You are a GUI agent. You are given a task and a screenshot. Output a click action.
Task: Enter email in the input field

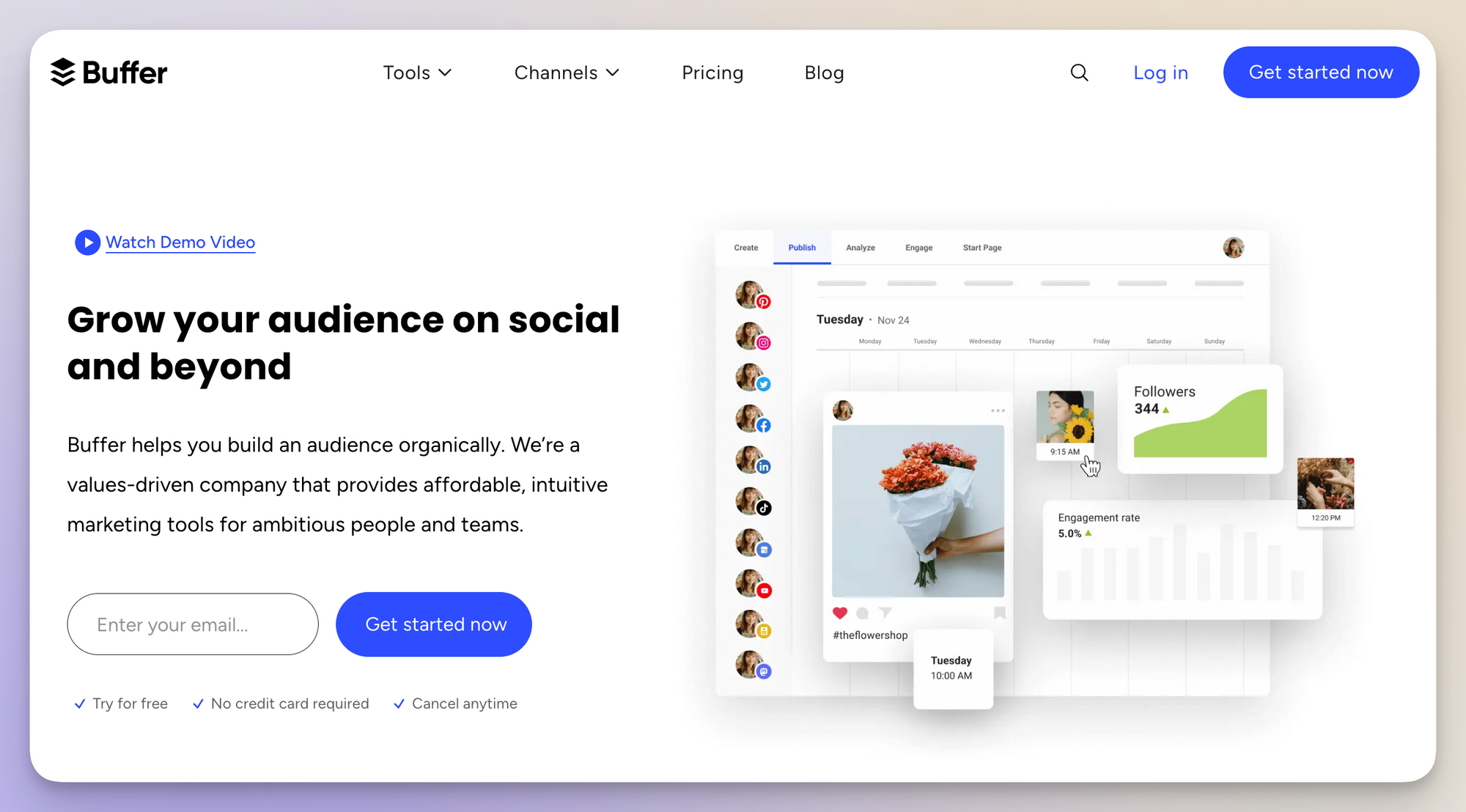point(191,624)
